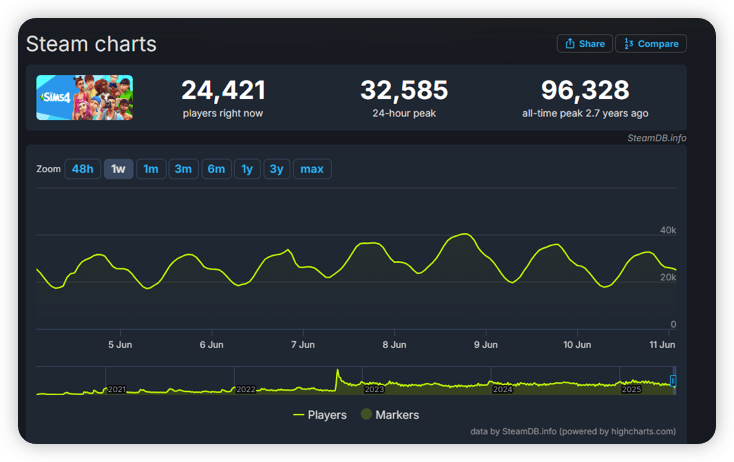Click the 10 Jun axis label
734x462 pixels.
pyautogui.click(x=577, y=345)
